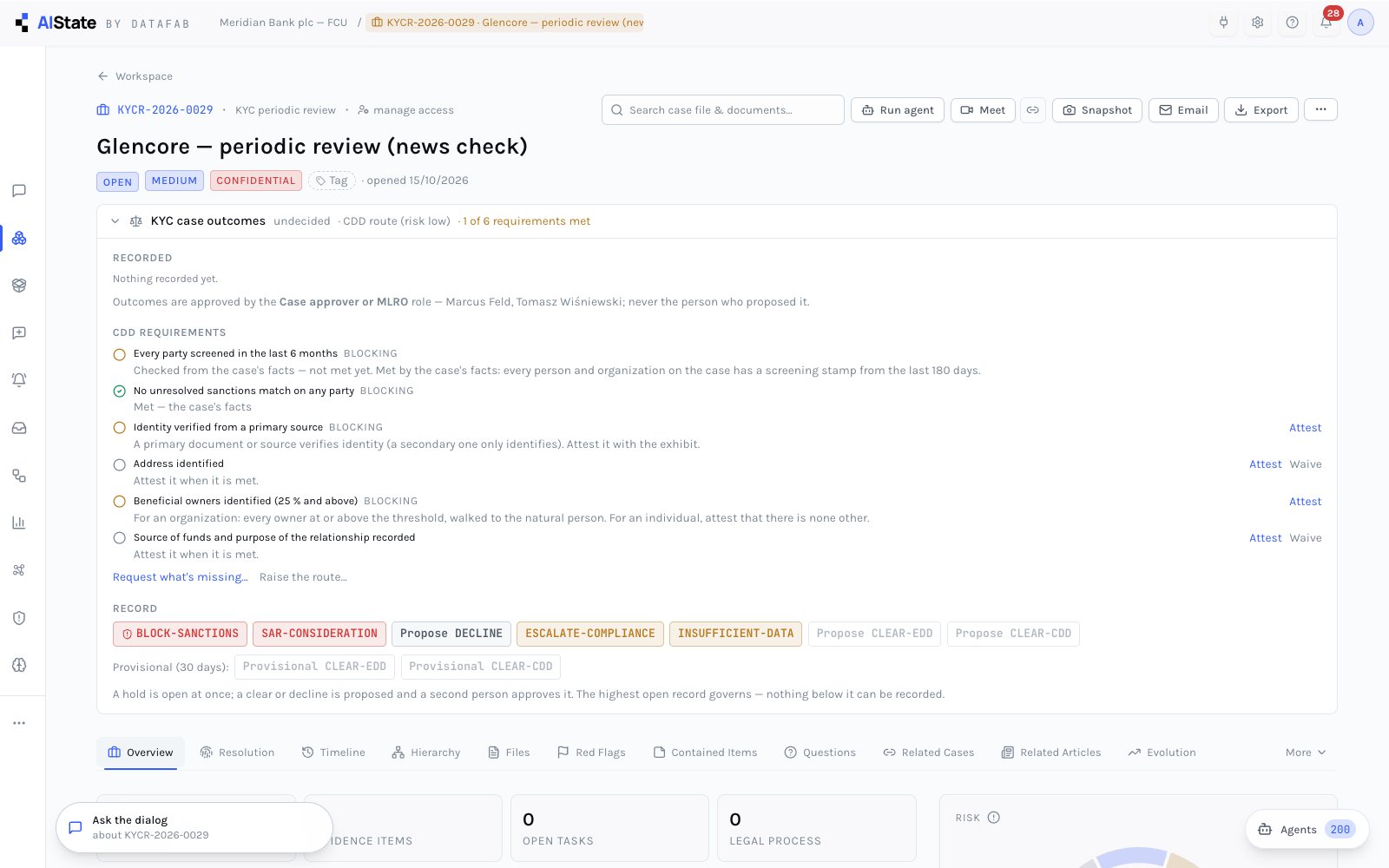Open the inbox tray icon in sidebar
Viewport: 1389px width, 868px height.
coord(19,428)
